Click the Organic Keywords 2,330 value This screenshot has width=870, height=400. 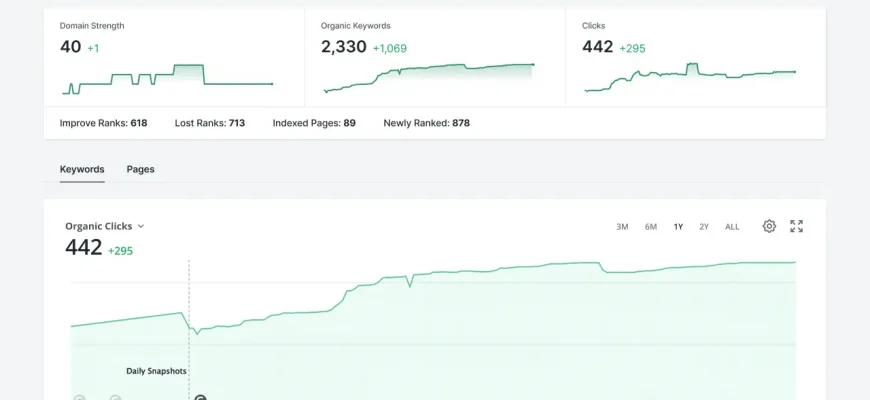coord(344,47)
